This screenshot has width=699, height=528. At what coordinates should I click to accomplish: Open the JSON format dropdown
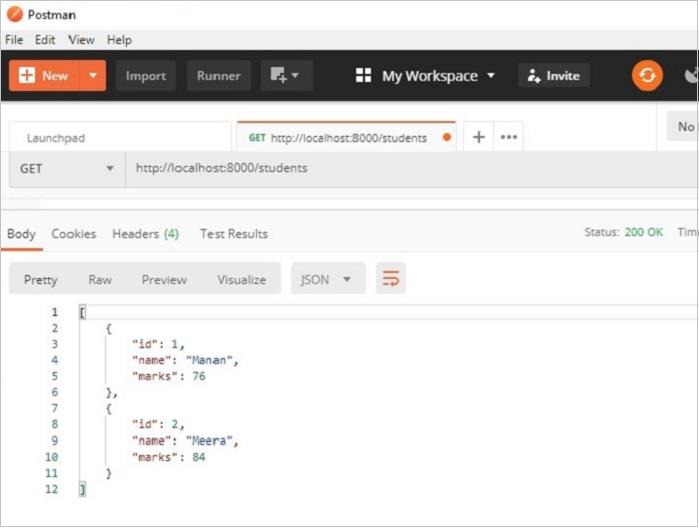pos(327,279)
